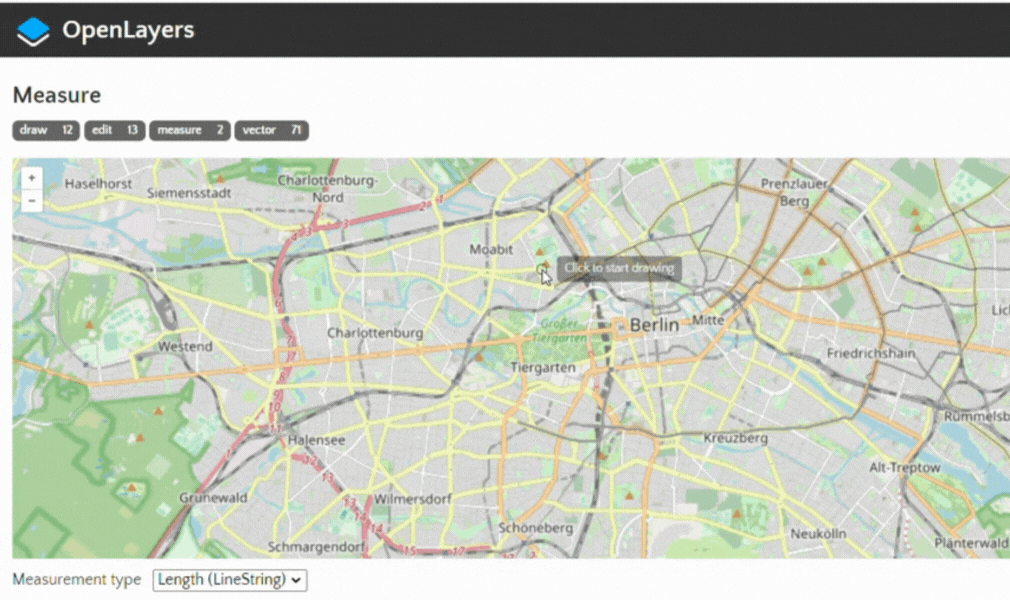Click the Tiergarten label on the map
1010x600 pixels.
(543, 367)
